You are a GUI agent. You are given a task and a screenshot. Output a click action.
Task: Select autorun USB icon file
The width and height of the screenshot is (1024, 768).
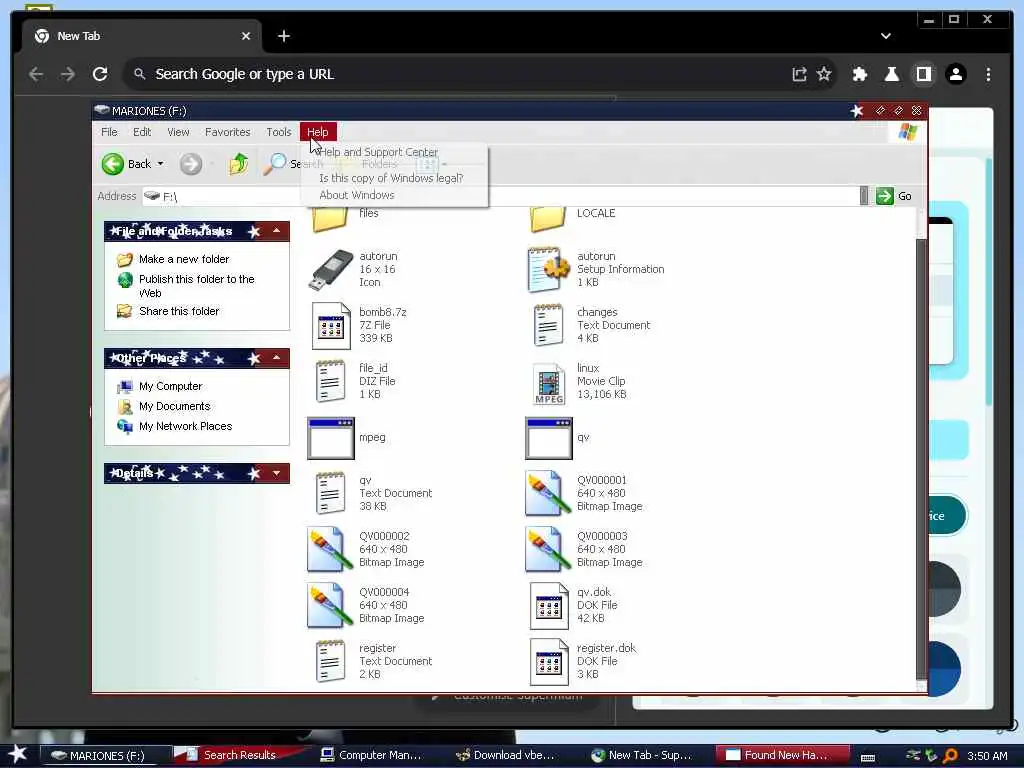coord(330,270)
